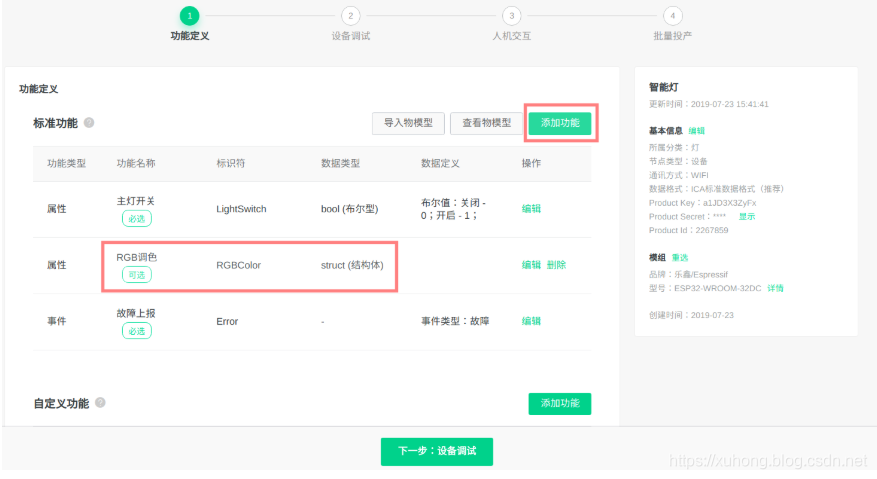Viewport: 877px width, 479px height.
Task: Click the 必选 tag under 主灯开关
Action: [x=136, y=219]
